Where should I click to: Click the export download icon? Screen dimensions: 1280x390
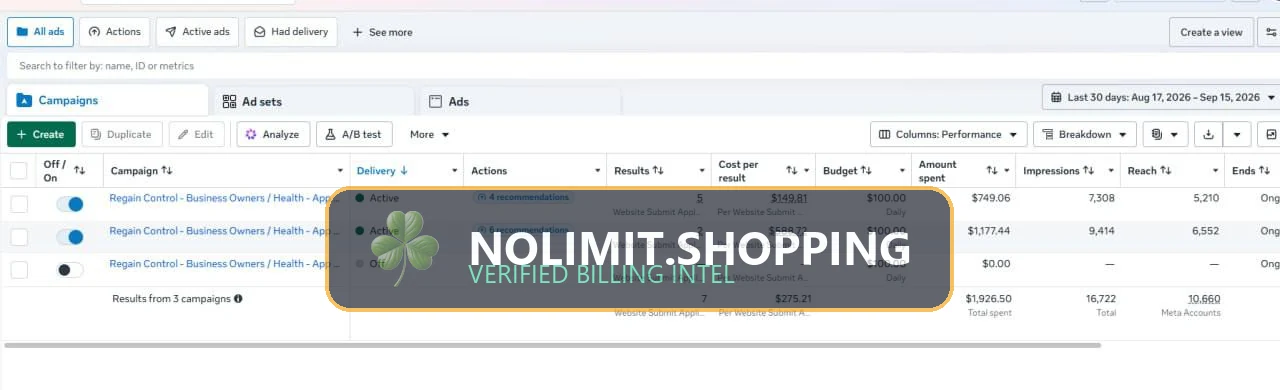pos(1209,134)
